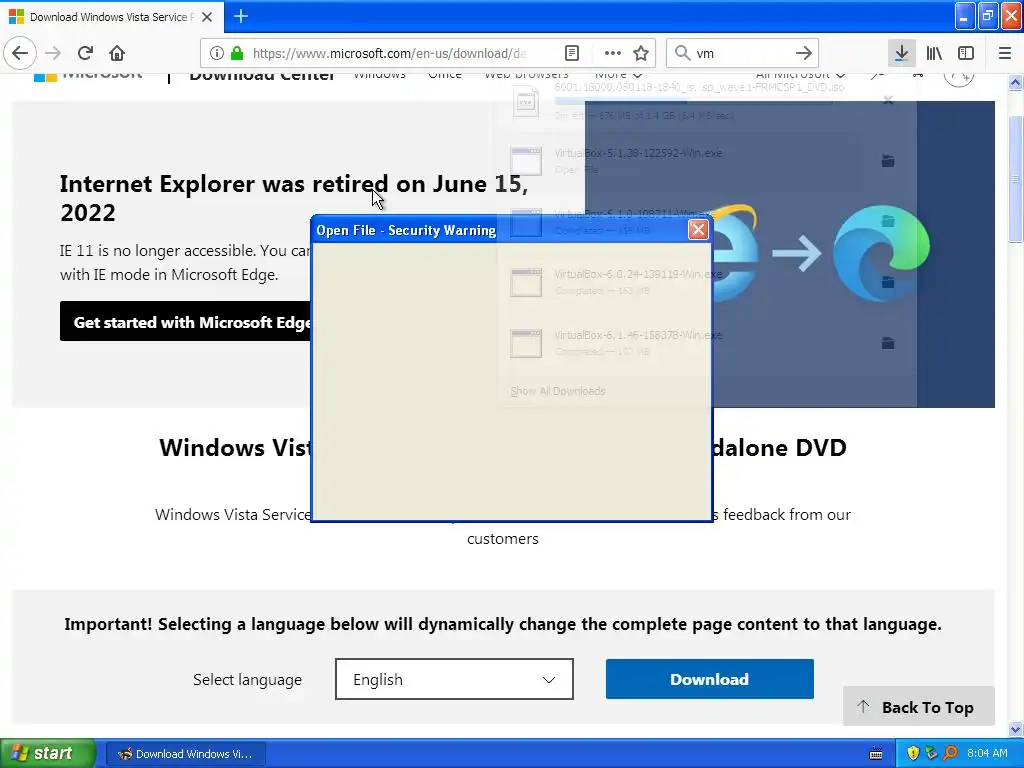This screenshot has width=1024, height=768.
Task: Focus the search box containing 'vm'
Action: point(743,53)
